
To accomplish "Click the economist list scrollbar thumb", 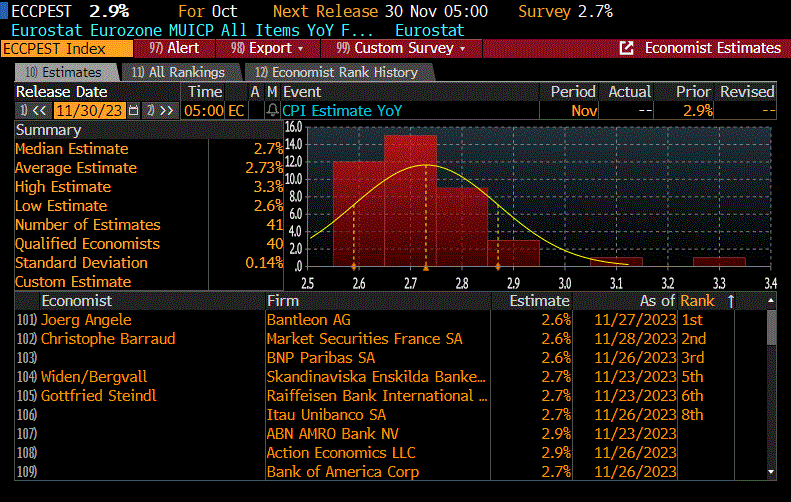I will pos(771,328).
